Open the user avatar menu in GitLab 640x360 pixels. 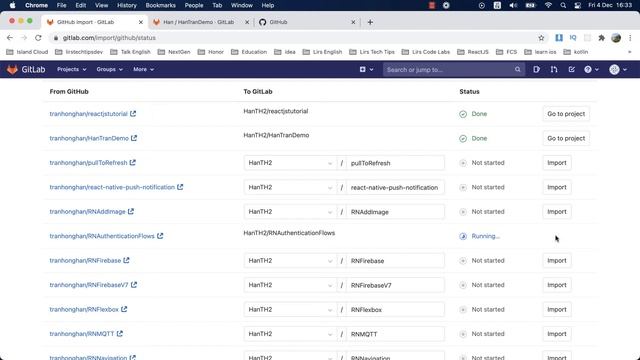click(x=618, y=70)
